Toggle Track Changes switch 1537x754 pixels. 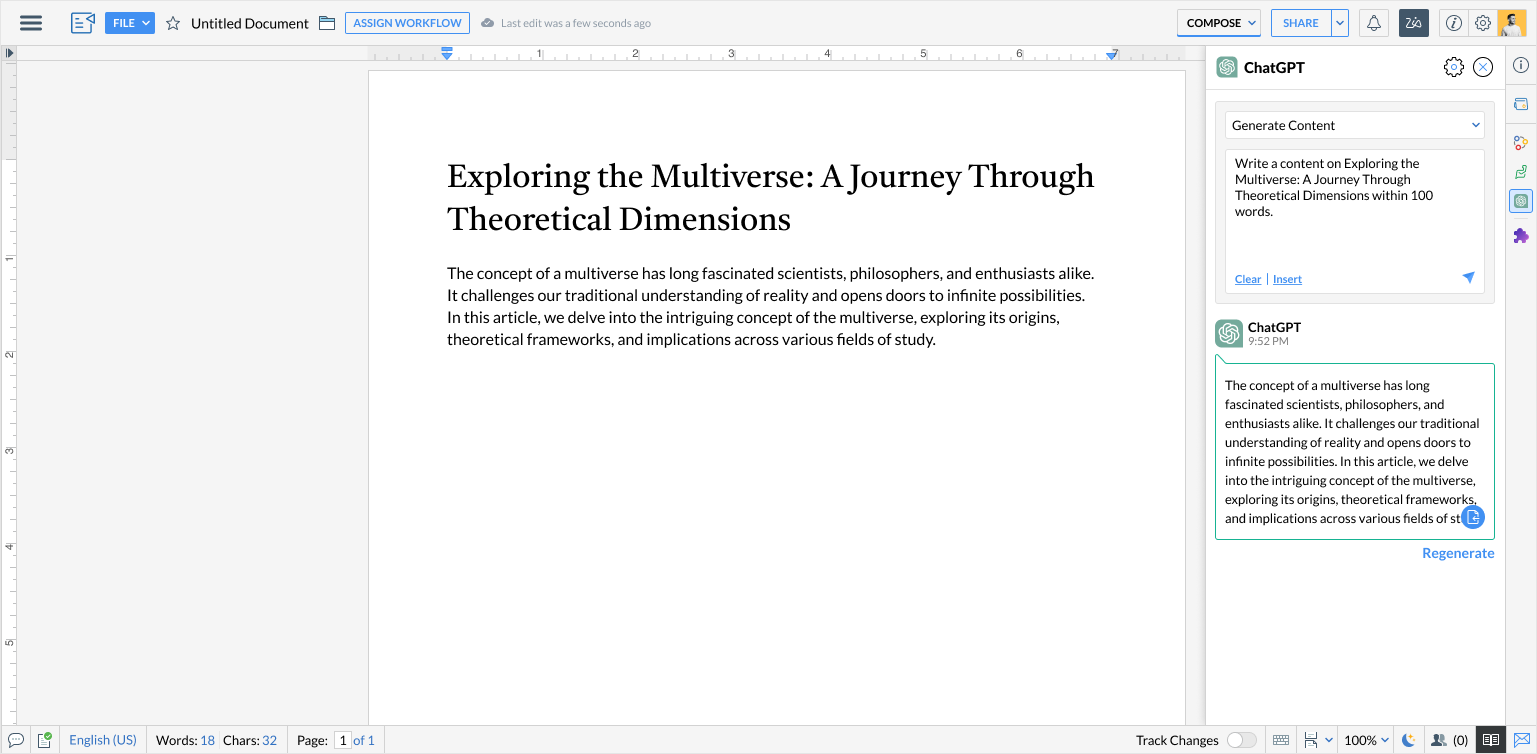pyautogui.click(x=1242, y=740)
